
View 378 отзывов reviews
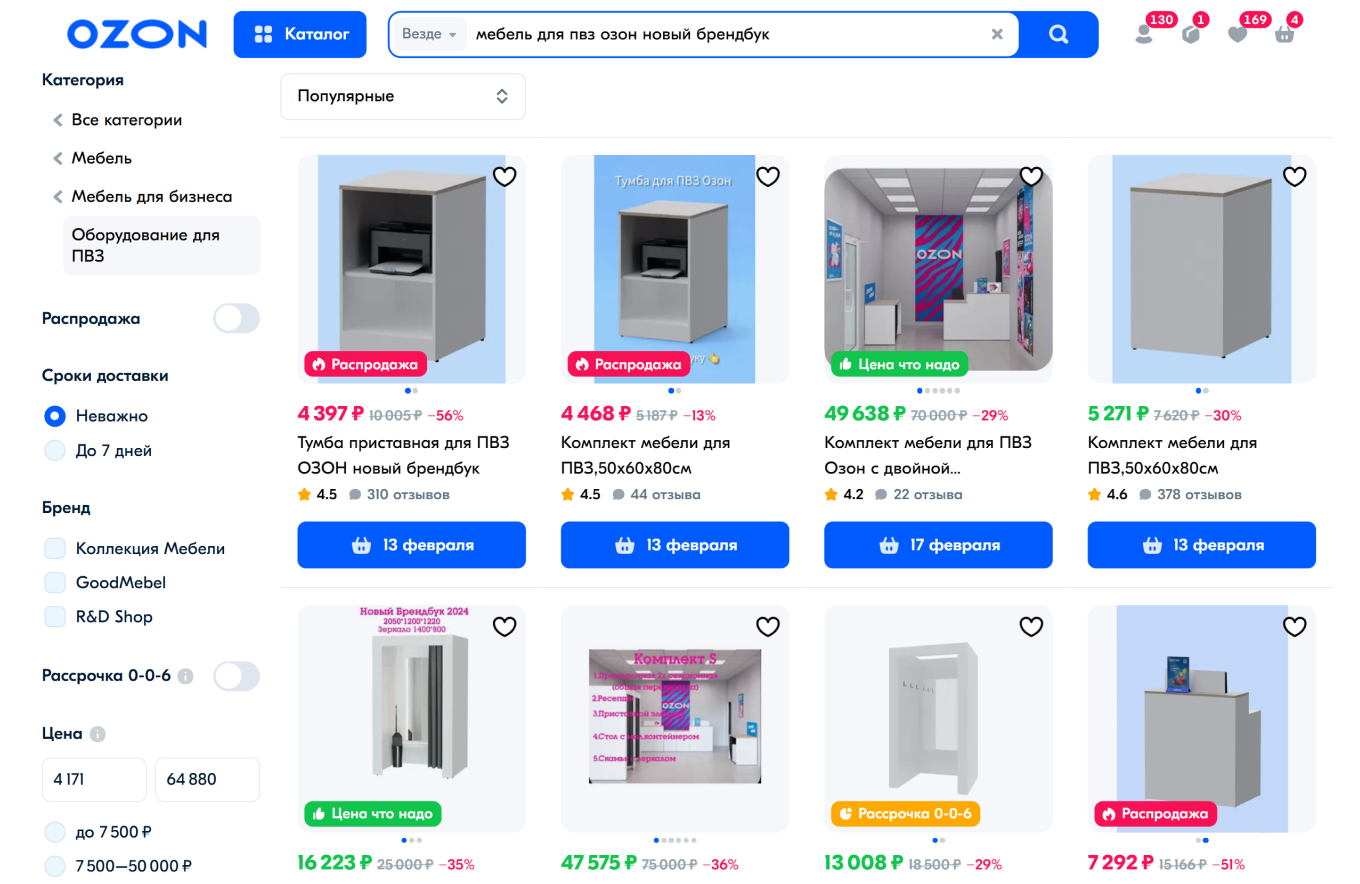point(1189,494)
